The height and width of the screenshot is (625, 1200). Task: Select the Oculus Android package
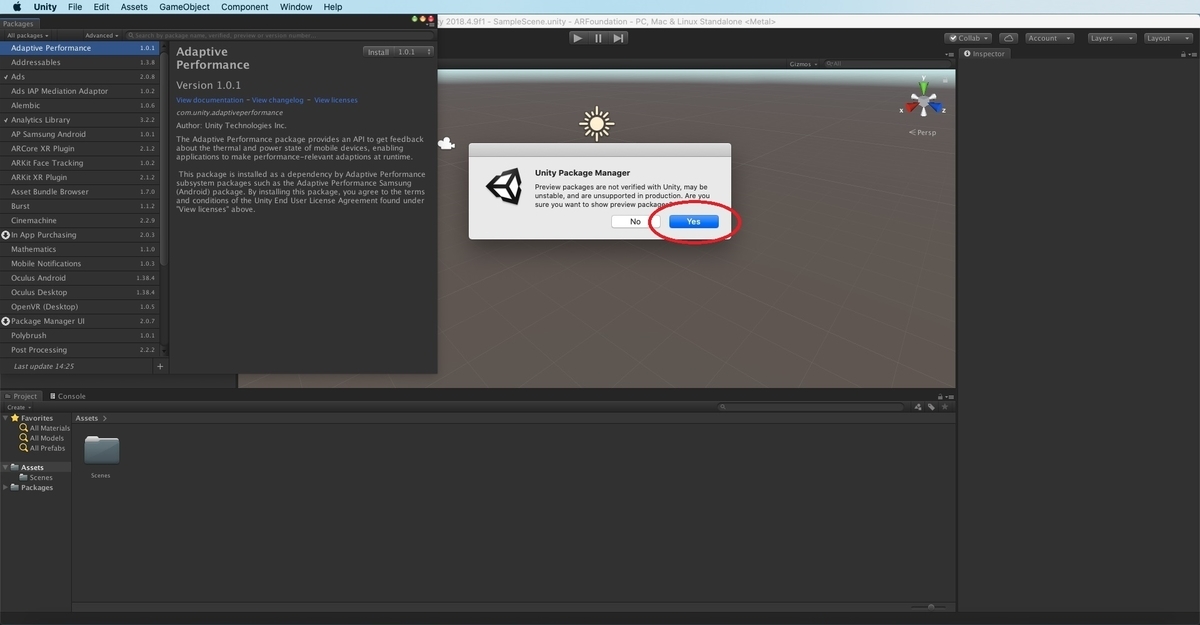[x=80, y=278]
